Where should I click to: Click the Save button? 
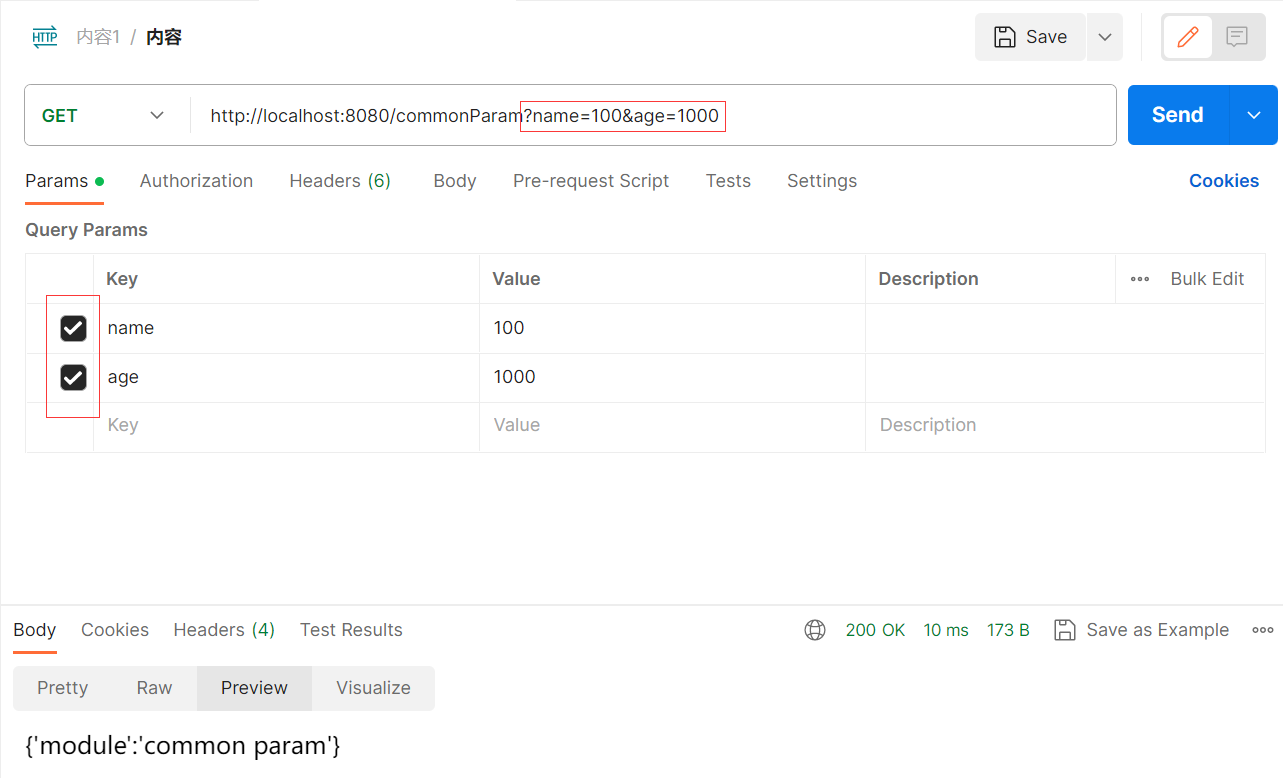click(1030, 37)
